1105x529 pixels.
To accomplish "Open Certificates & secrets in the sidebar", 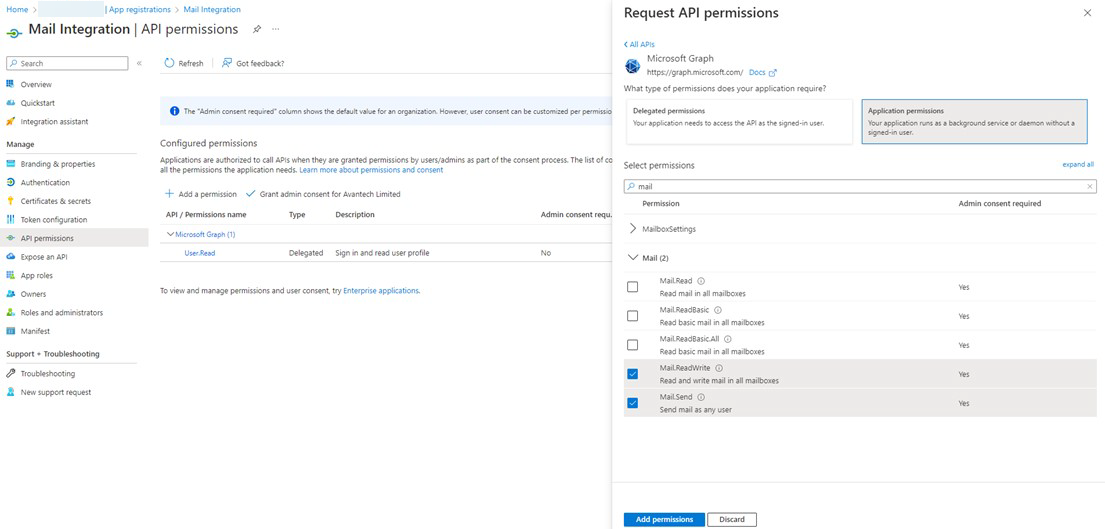I will pos(55,201).
